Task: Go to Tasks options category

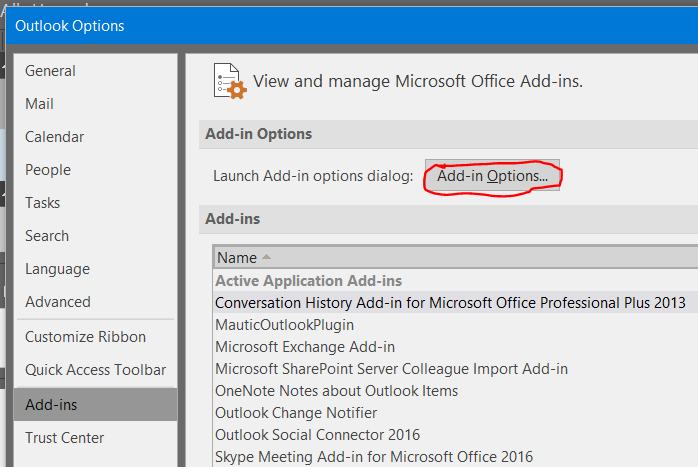Action: pos(43,203)
